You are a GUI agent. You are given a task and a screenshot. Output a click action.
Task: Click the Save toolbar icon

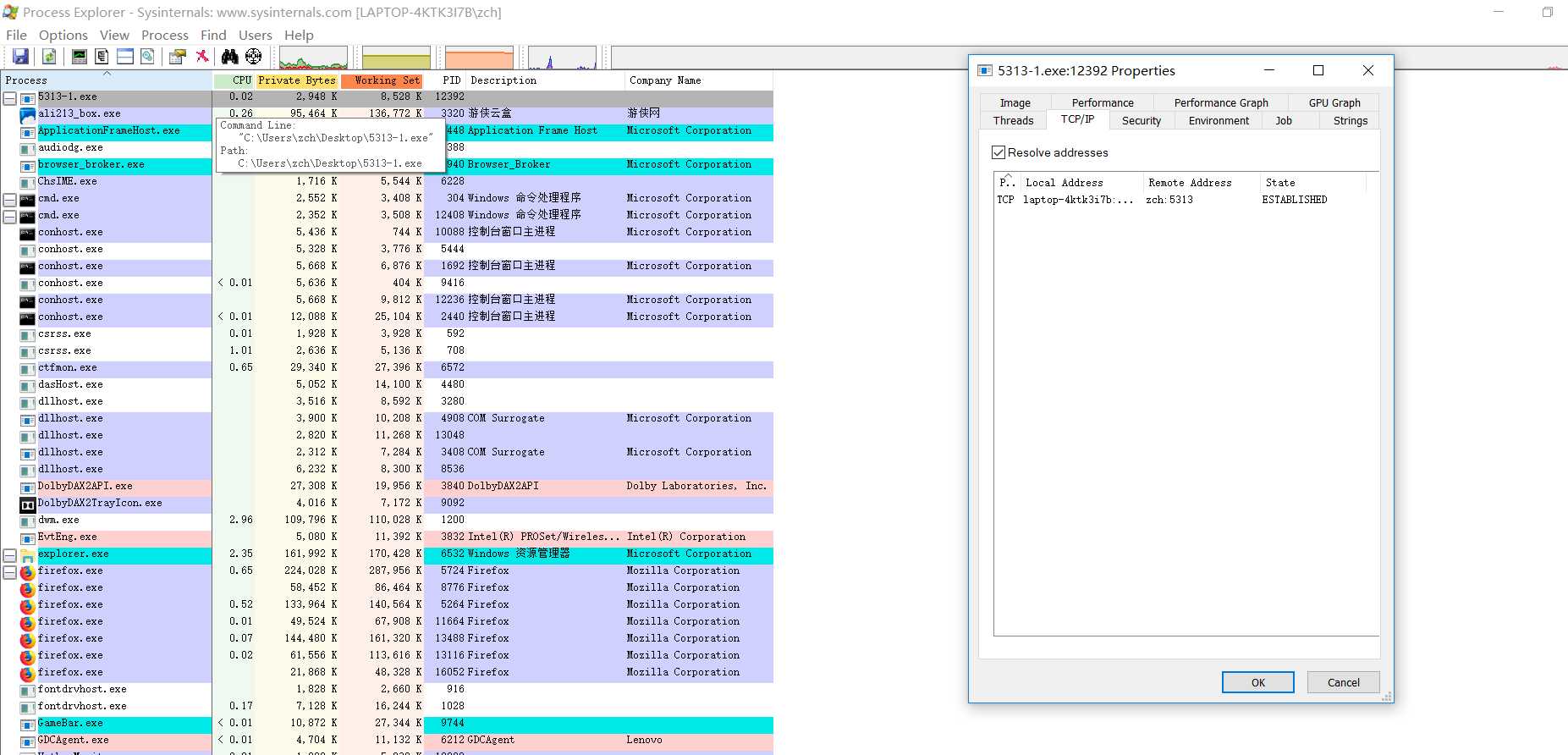pos(20,57)
